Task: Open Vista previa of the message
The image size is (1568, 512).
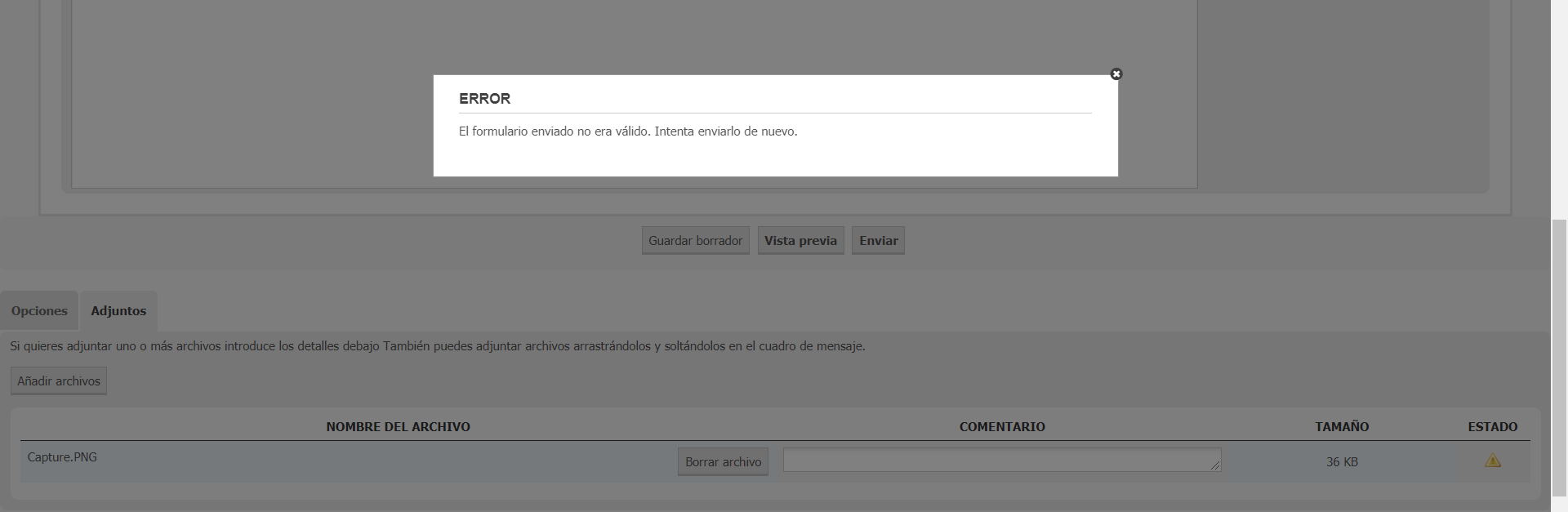Action: pyautogui.click(x=800, y=241)
